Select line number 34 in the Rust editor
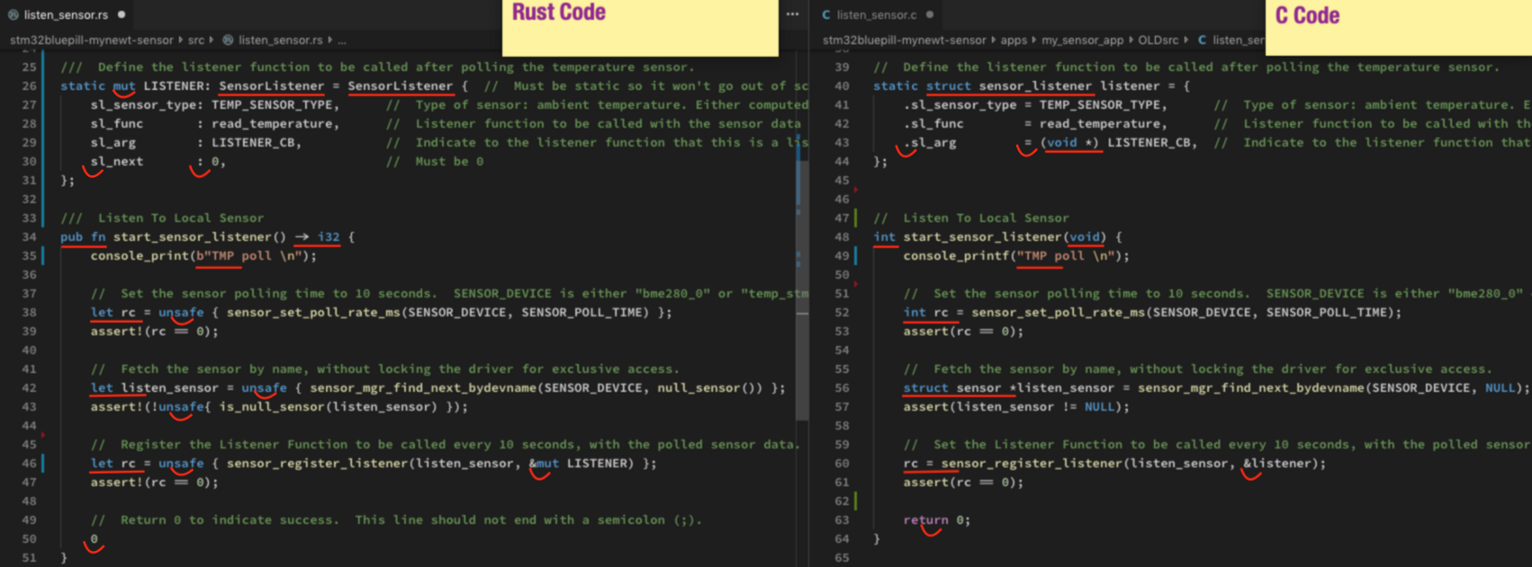This screenshot has width=1532, height=567. [28, 237]
